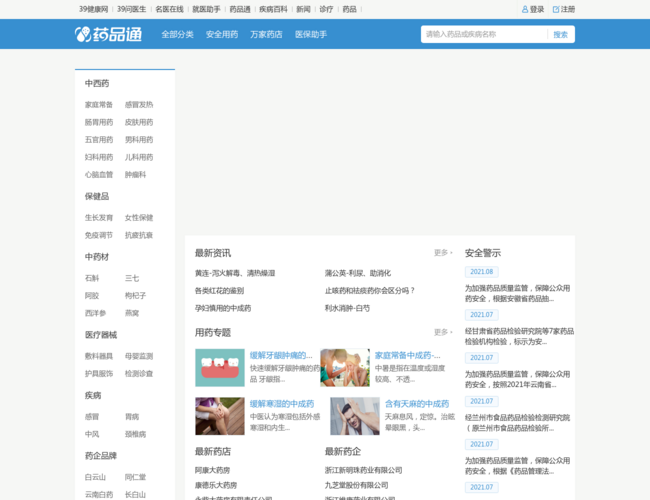The height and width of the screenshot is (500, 650).
Task: Open 检测诊查 category
Action: pyautogui.click(x=139, y=374)
